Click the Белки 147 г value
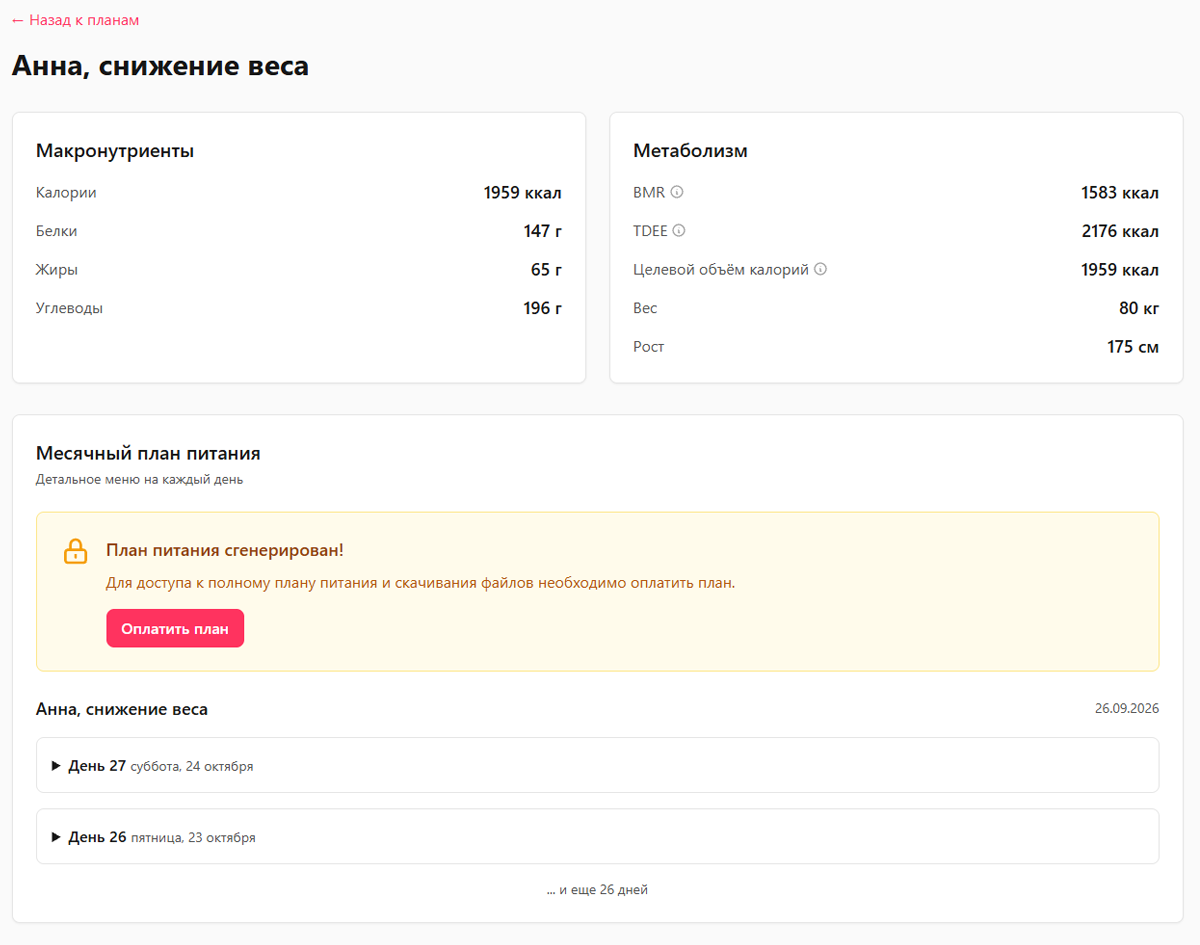 542,231
